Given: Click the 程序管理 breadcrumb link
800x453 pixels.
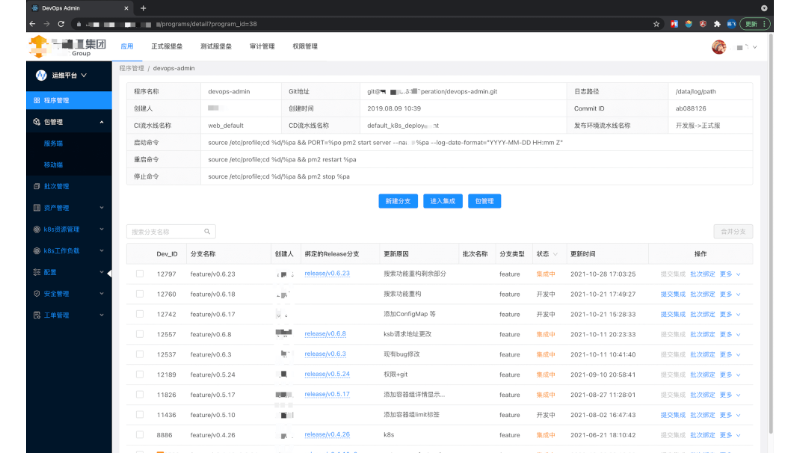Looking at the screenshot, I should (x=132, y=68).
